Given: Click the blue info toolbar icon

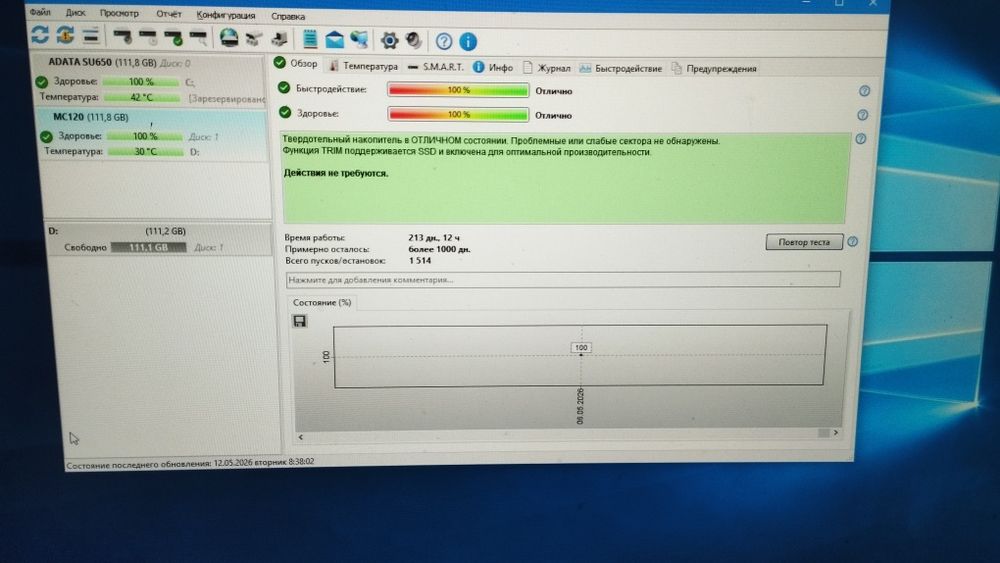Looking at the screenshot, I should 468,41.
